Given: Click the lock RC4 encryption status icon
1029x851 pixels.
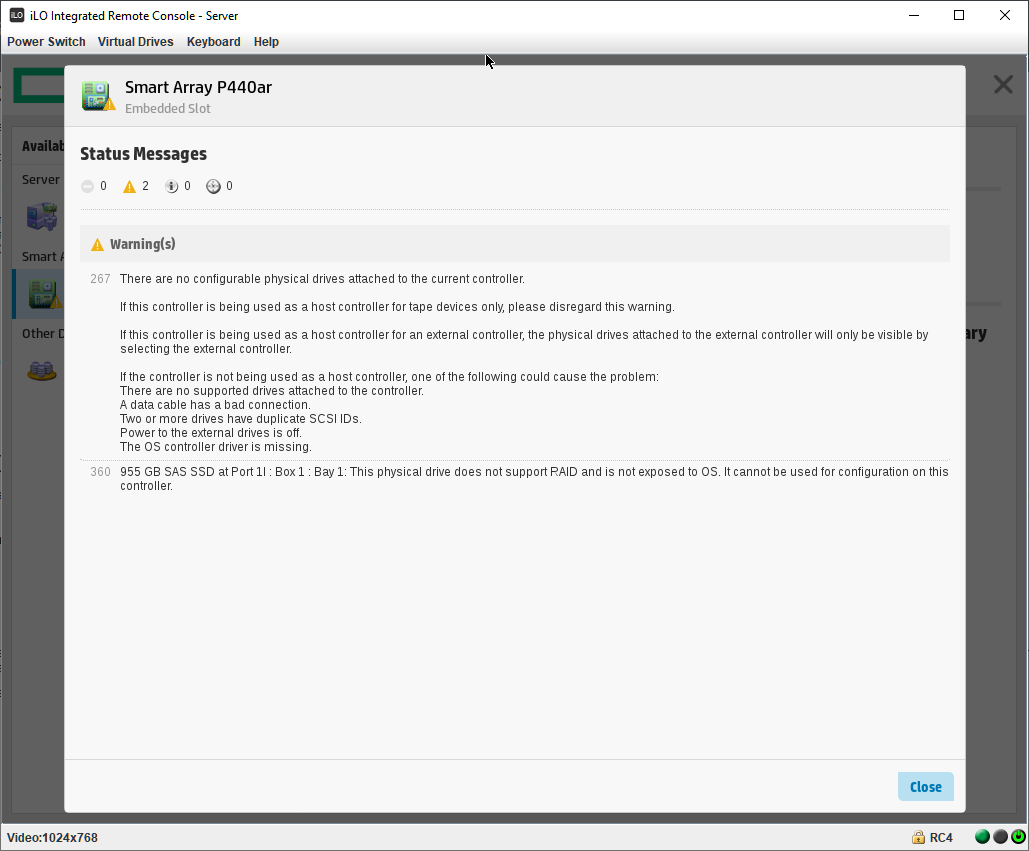Looking at the screenshot, I should [x=918, y=837].
